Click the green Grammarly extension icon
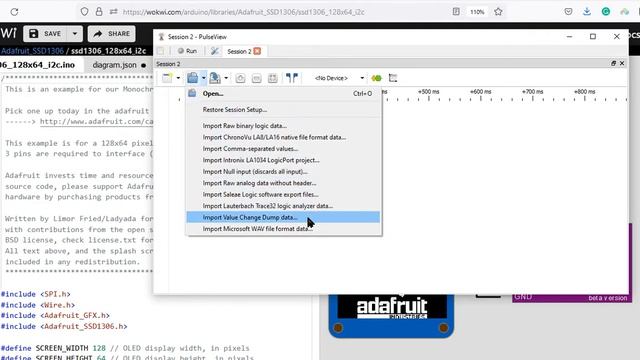 (606, 12)
